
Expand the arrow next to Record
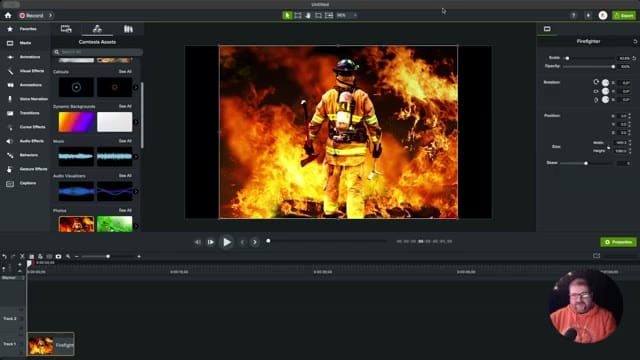click(x=50, y=16)
